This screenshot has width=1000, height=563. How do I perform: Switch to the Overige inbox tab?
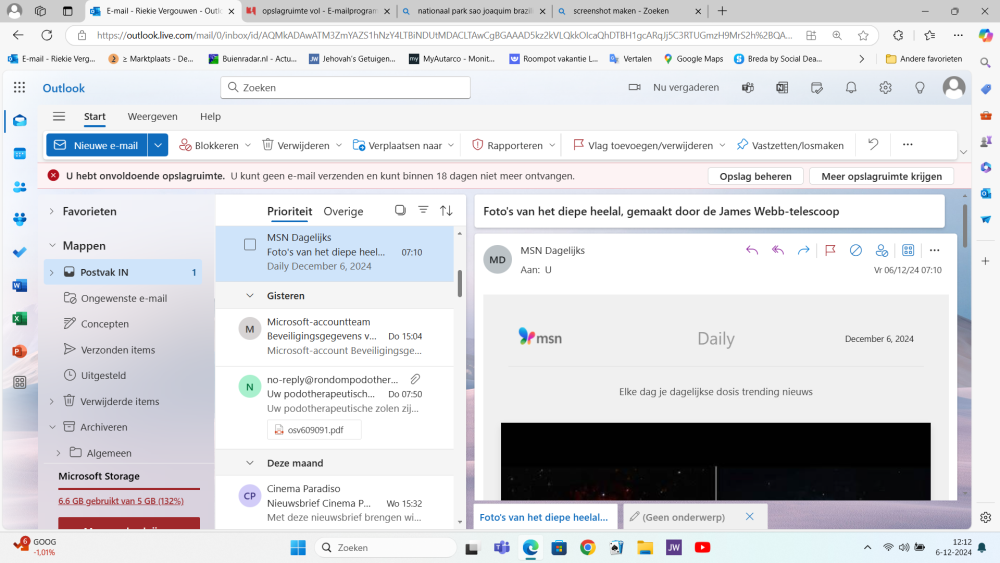tap(343, 211)
